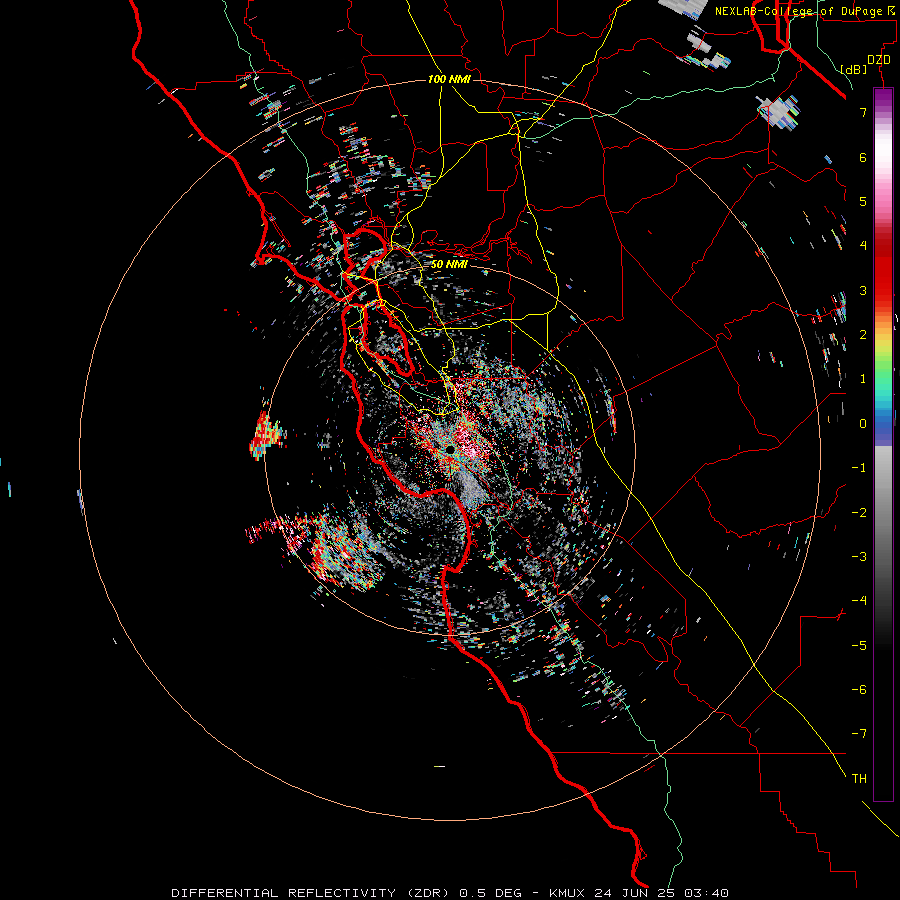Click the -2 tick on color scale

[859, 513]
